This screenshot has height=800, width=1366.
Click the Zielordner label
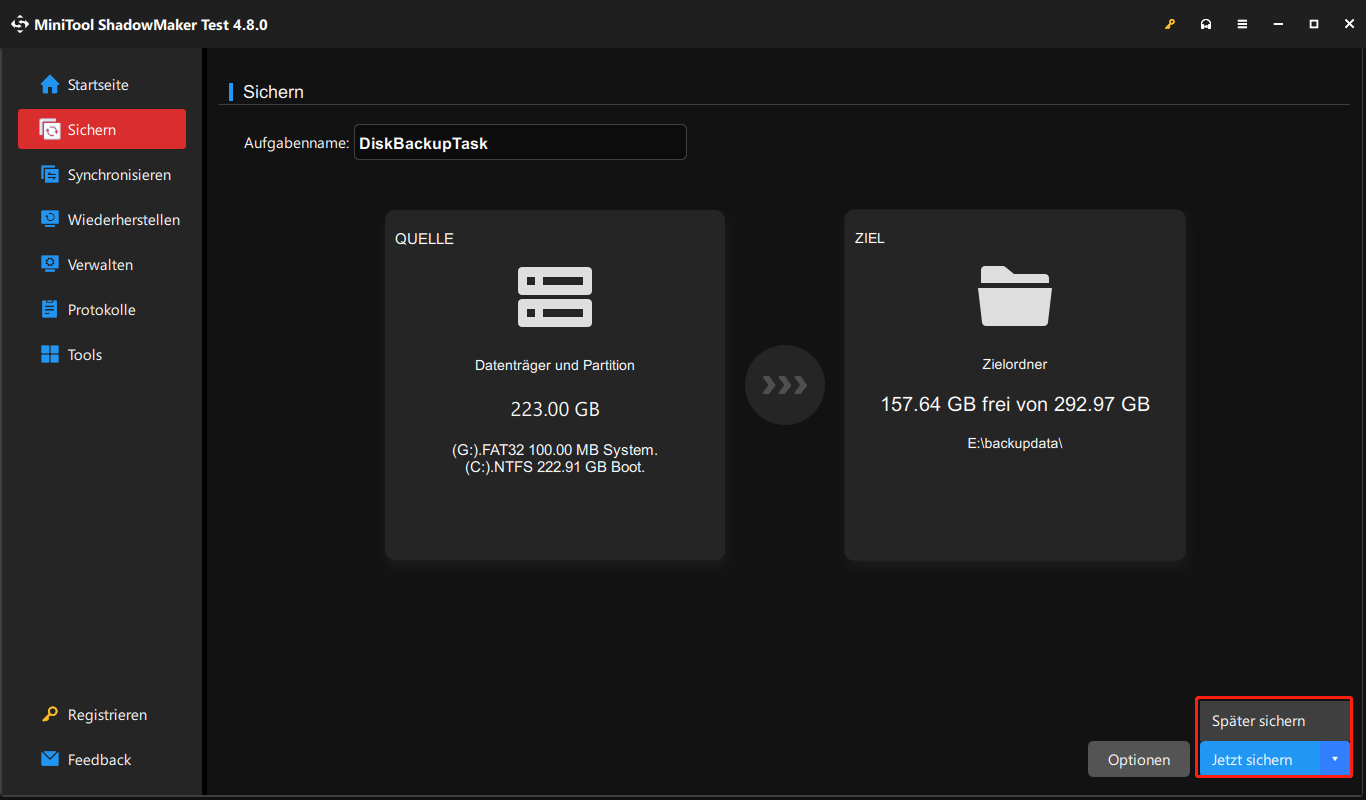(x=1015, y=365)
